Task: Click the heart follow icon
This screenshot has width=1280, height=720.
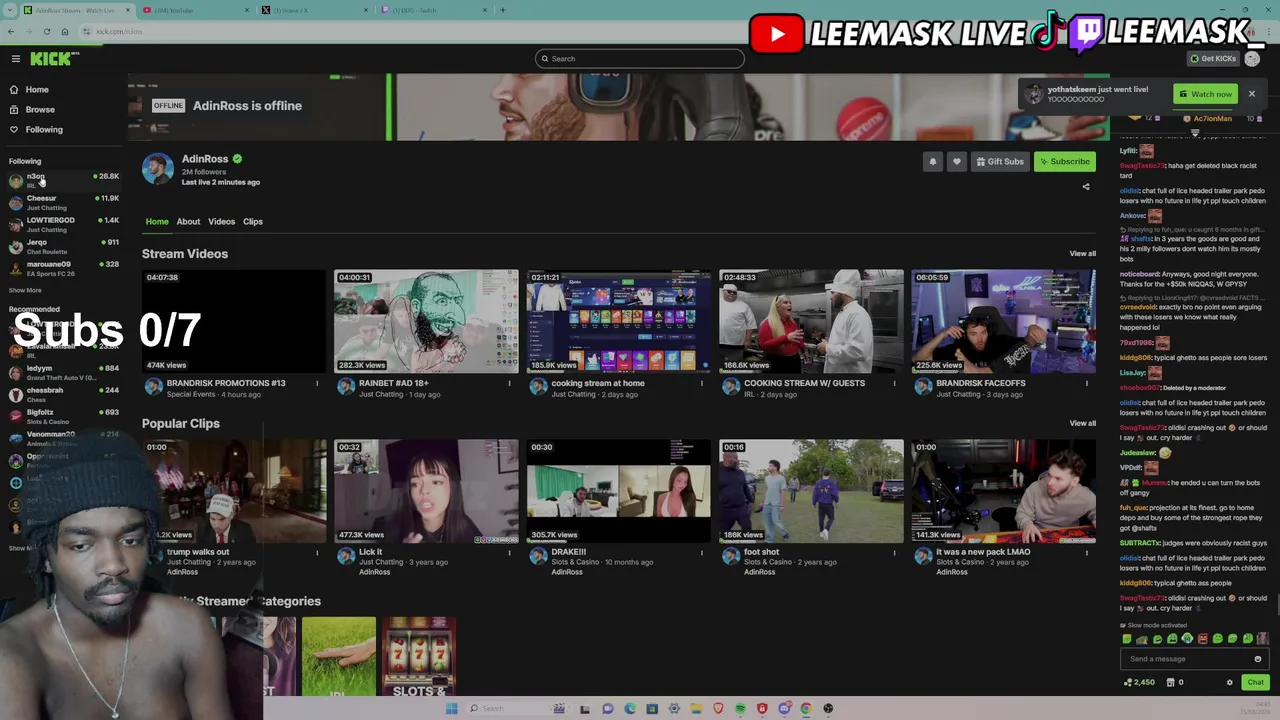Action: pos(957,162)
